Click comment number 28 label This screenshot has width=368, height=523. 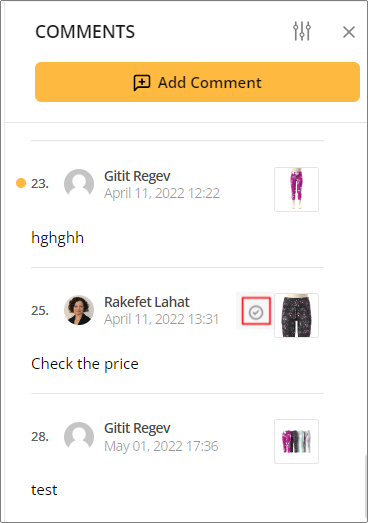(x=40, y=437)
